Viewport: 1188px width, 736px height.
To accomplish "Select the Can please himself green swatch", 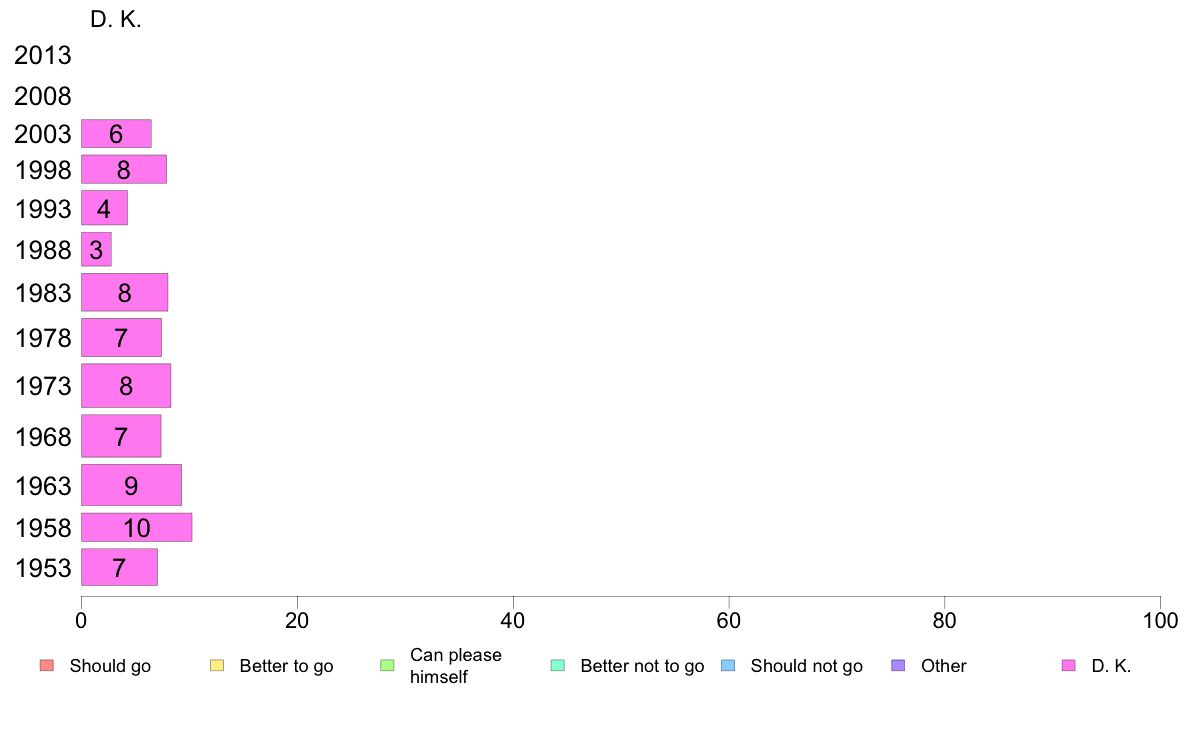I will click(x=387, y=666).
